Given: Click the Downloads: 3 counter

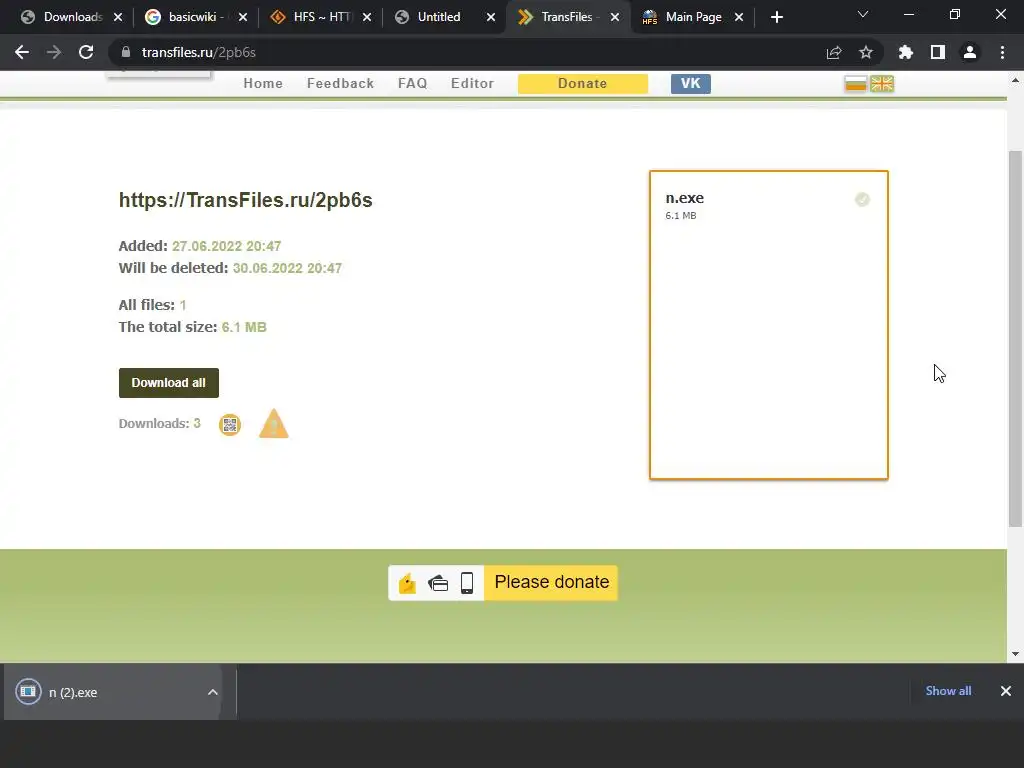Looking at the screenshot, I should [159, 424].
